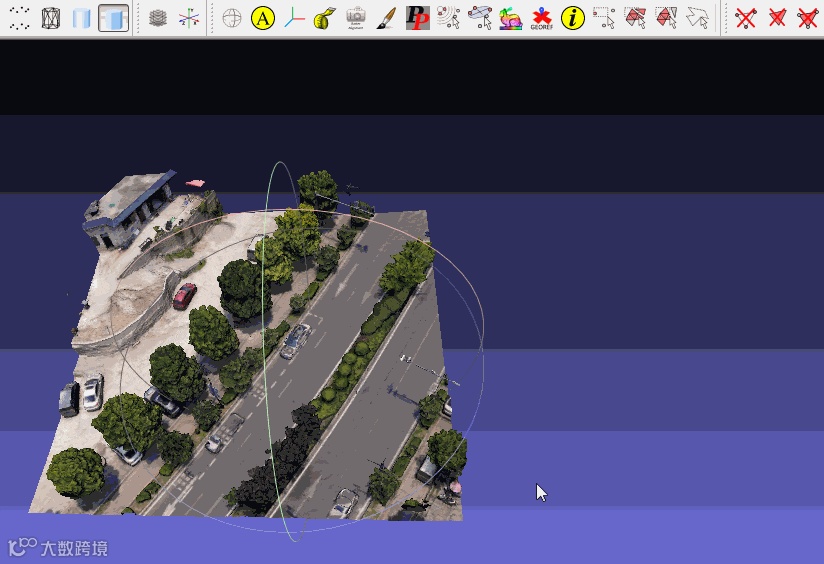
Task: Open the PP pick points tool
Action: click(x=418, y=18)
